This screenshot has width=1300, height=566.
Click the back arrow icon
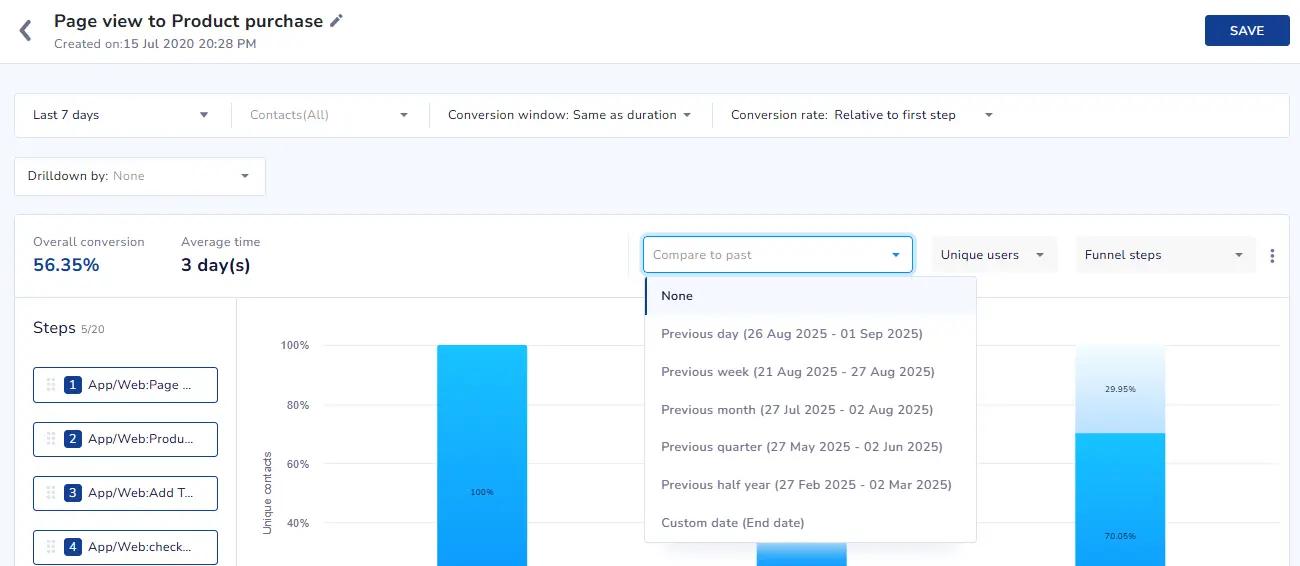(26, 31)
